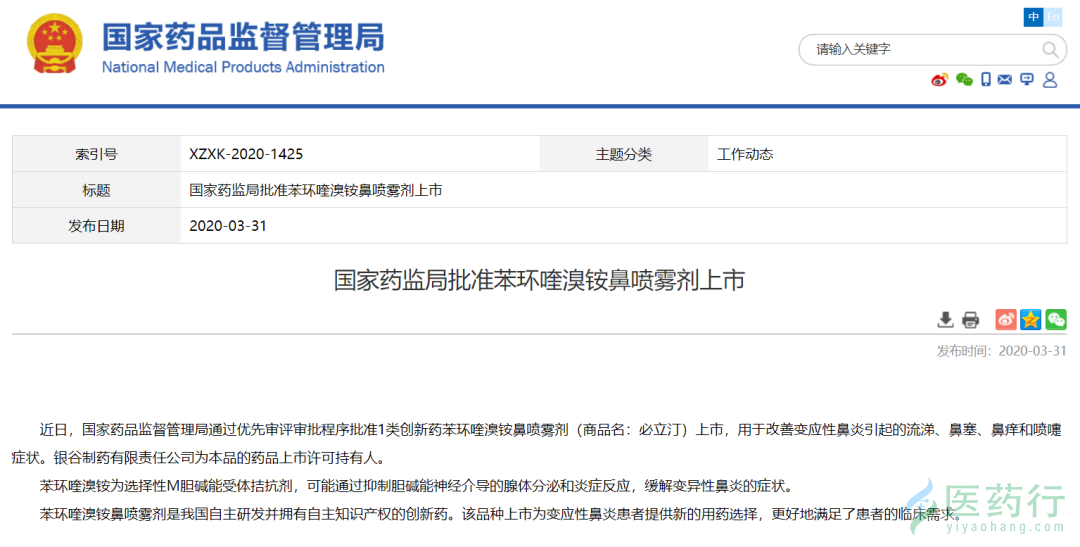Click the download icon for the article
Screen dimensions: 1080x547
[x=946, y=320]
